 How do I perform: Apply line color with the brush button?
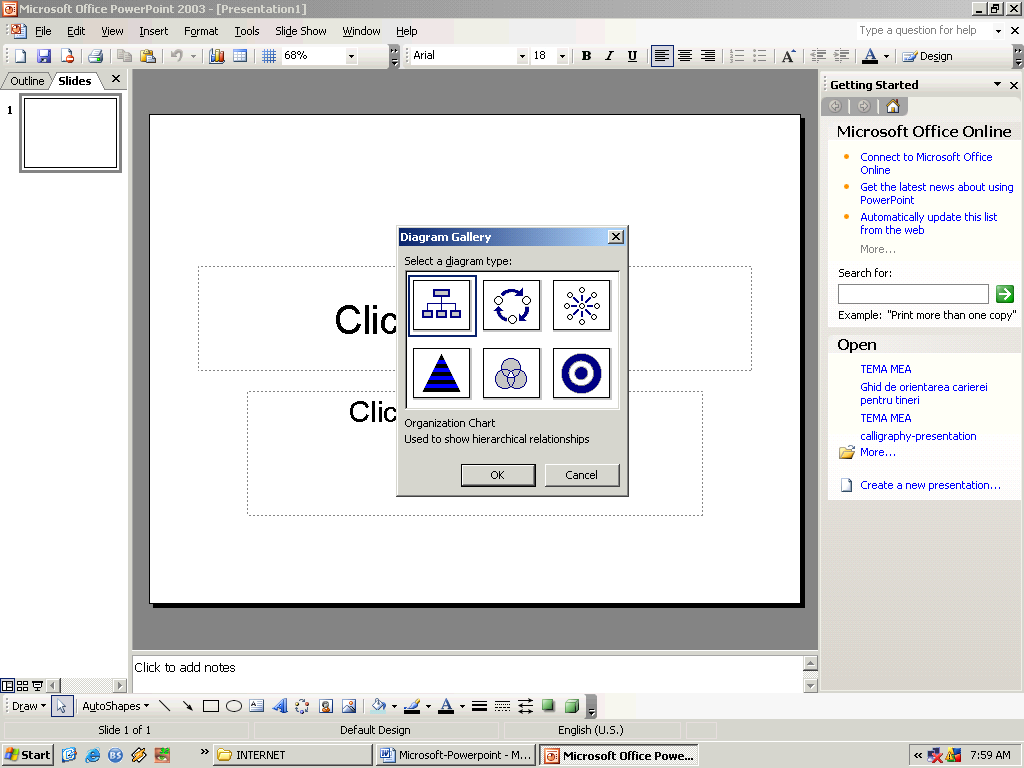[x=412, y=706]
